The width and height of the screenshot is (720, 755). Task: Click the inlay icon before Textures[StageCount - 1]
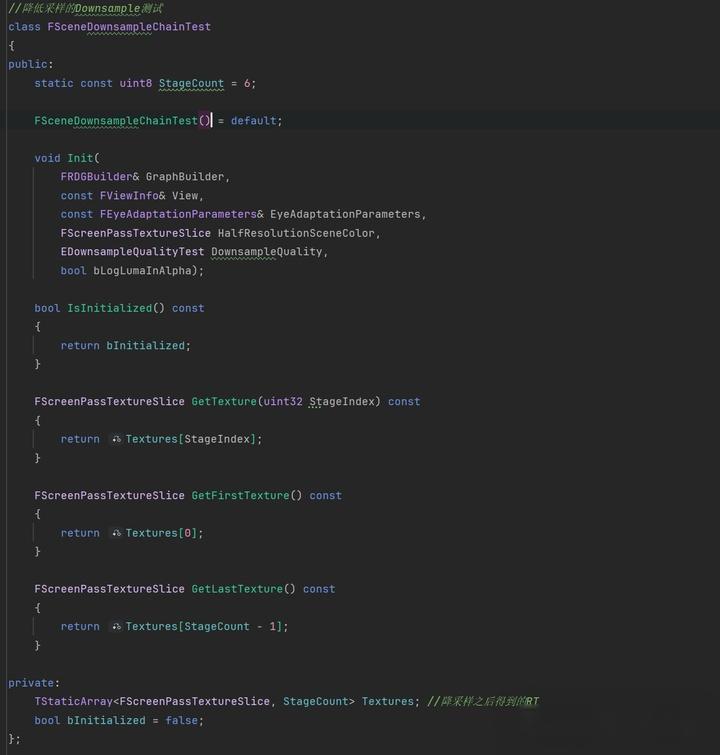[116, 626]
